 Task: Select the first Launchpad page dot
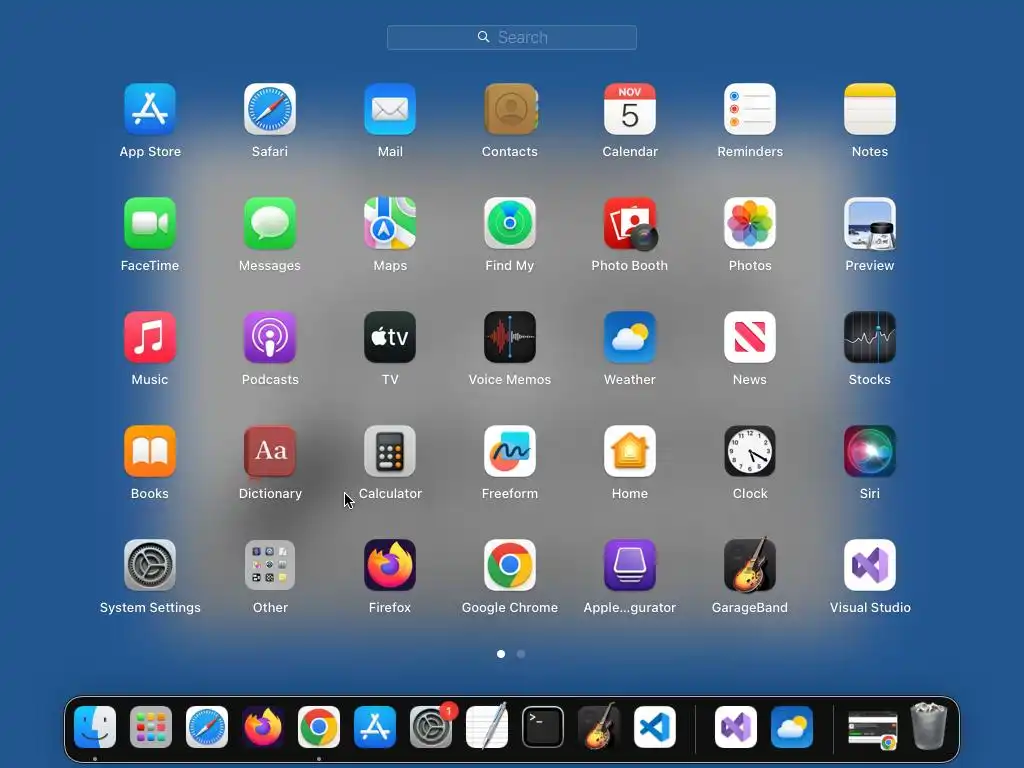click(x=501, y=654)
